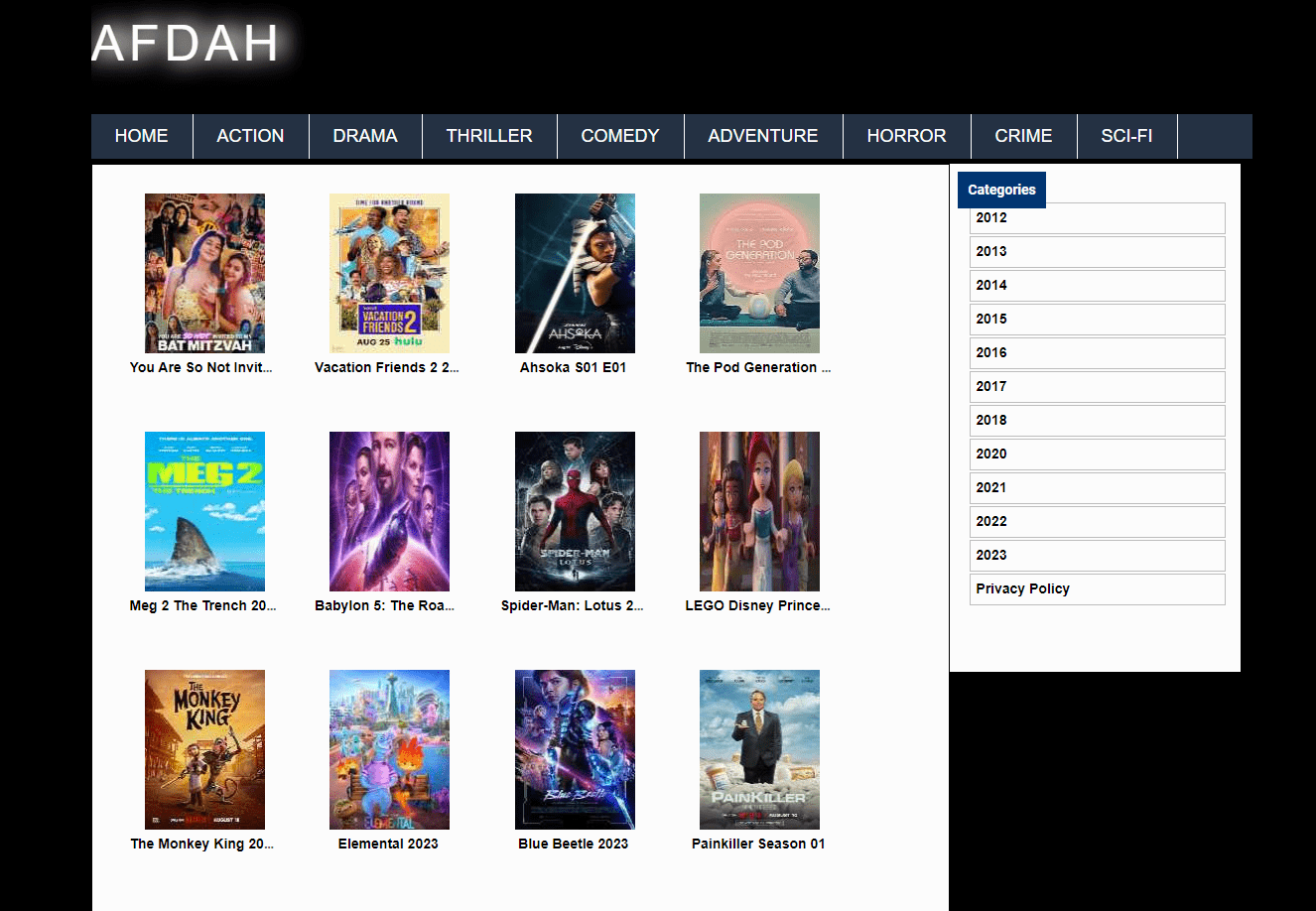Open the Bat Mitzvah movie poster
Screen dimensions: 1316x911
204,273
